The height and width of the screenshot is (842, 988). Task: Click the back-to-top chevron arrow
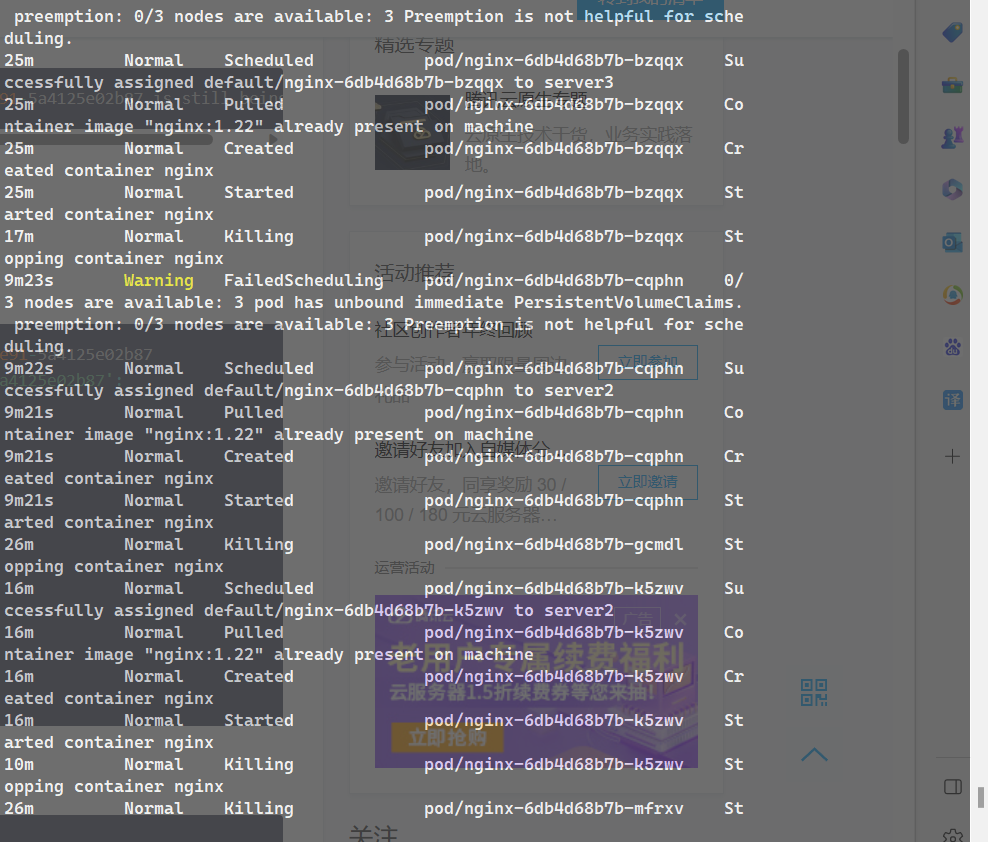[814, 754]
